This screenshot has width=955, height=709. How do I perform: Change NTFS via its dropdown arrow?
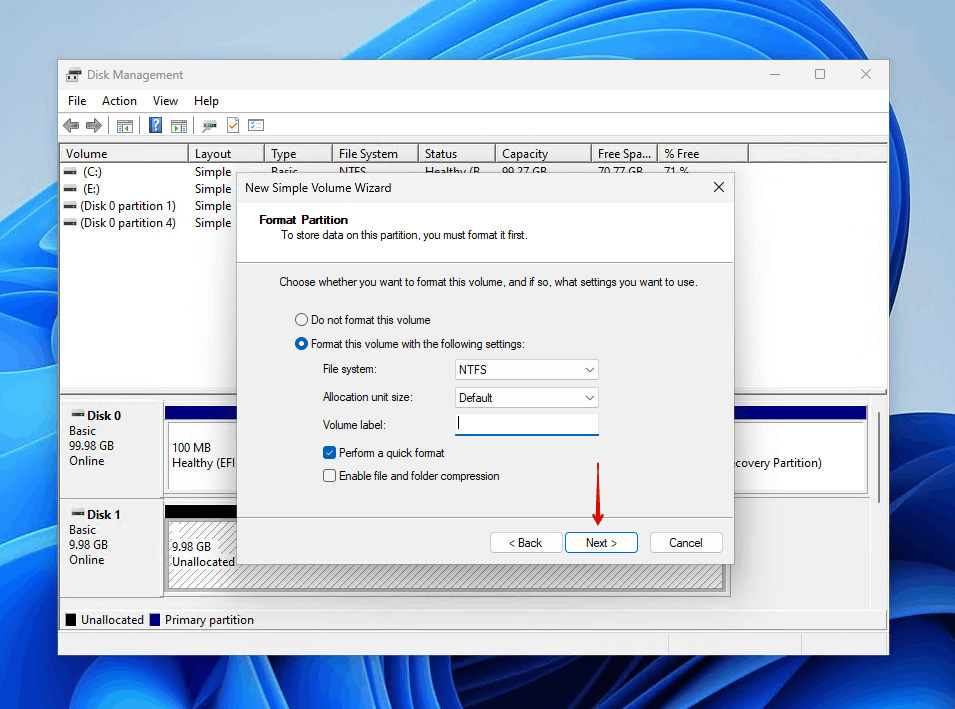coord(588,369)
